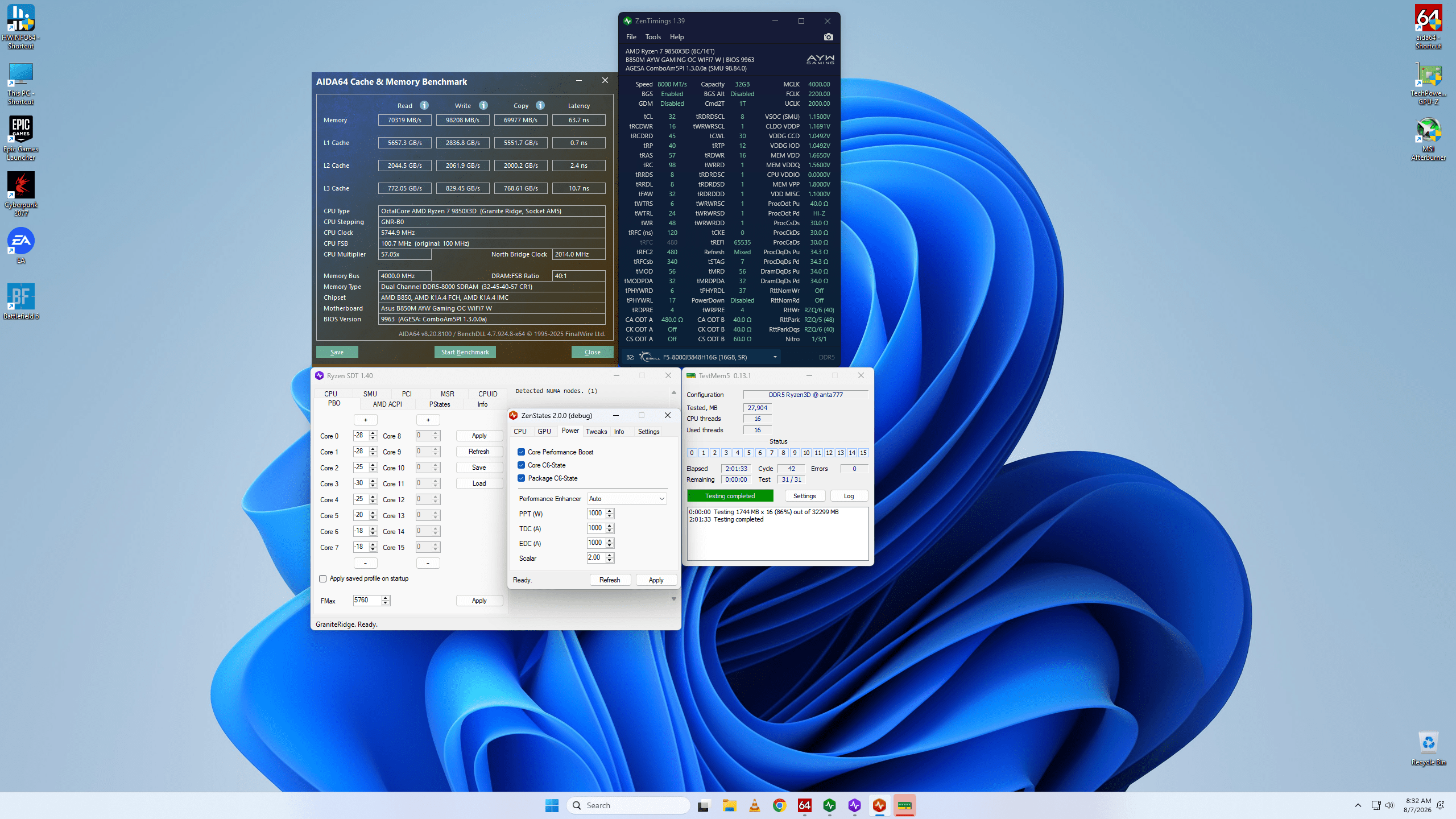Click the Core 3 offset spinner
The image size is (1456, 819).
pyautogui.click(x=373, y=483)
